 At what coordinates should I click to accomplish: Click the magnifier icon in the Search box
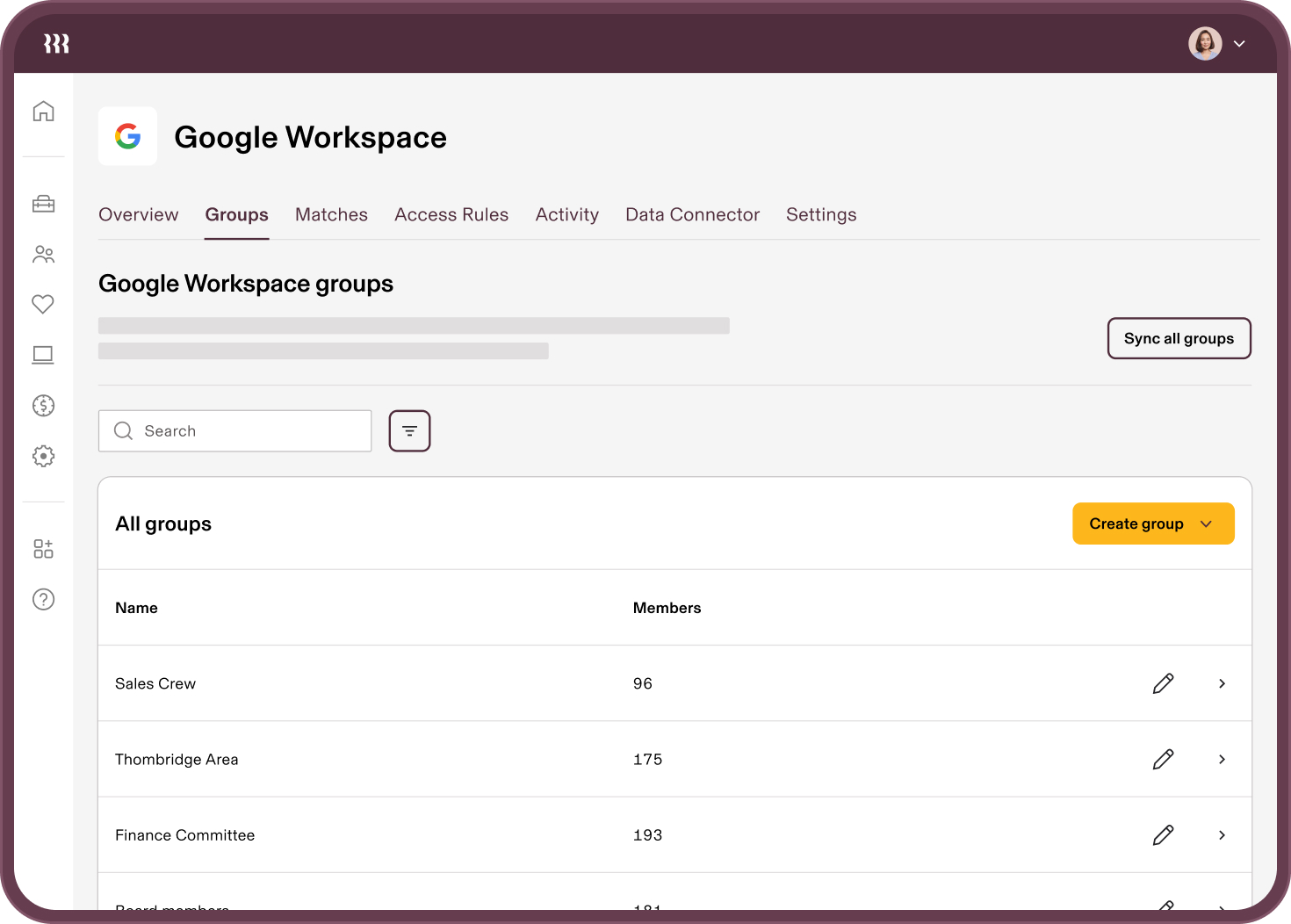pos(124,431)
